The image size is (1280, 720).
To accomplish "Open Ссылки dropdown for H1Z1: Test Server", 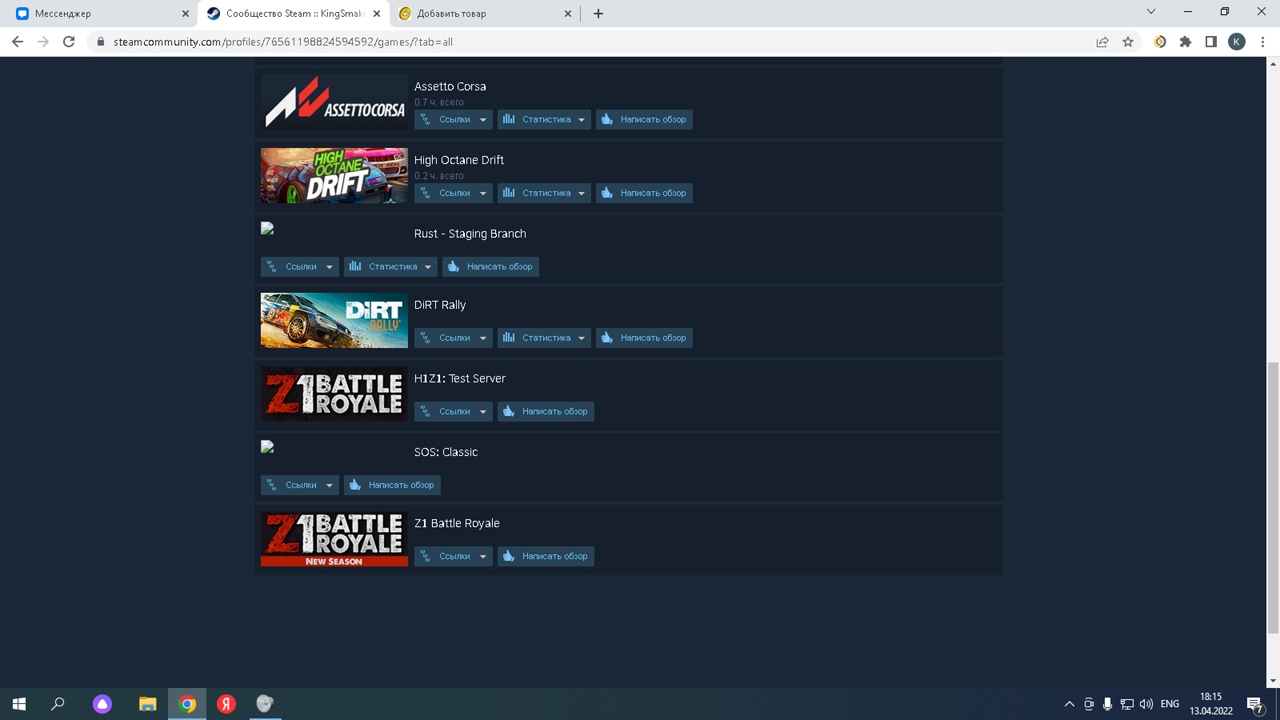I will pos(453,411).
